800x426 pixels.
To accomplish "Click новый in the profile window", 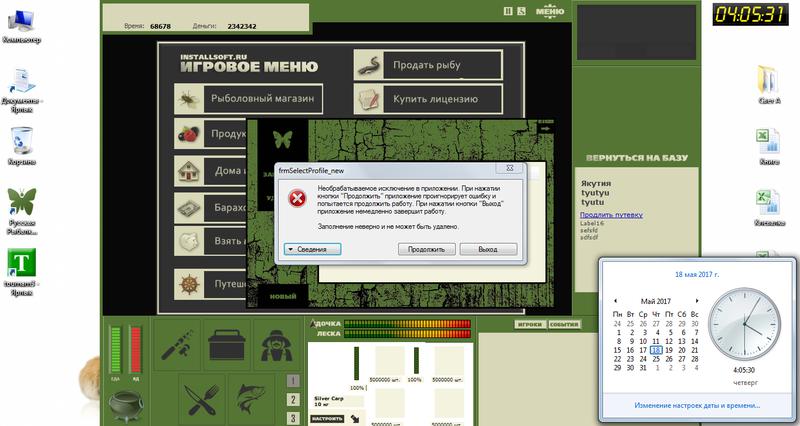I will pos(283,296).
